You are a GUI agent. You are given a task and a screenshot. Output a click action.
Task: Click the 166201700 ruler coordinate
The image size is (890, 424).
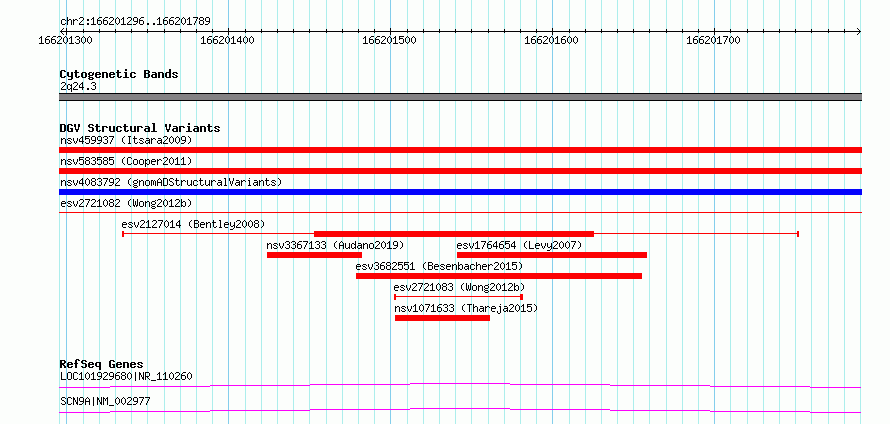713,40
